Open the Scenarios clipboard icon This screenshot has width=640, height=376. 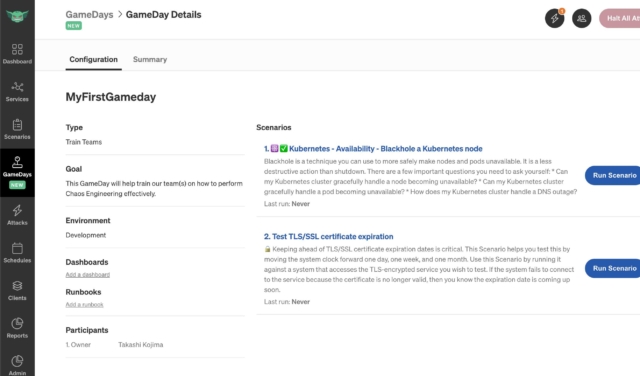click(x=17, y=125)
